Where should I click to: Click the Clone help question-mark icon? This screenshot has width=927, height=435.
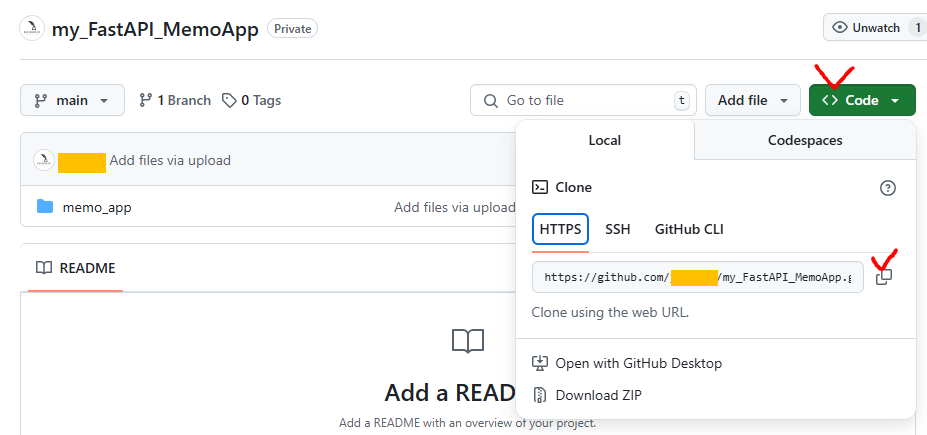pyautogui.click(x=888, y=188)
